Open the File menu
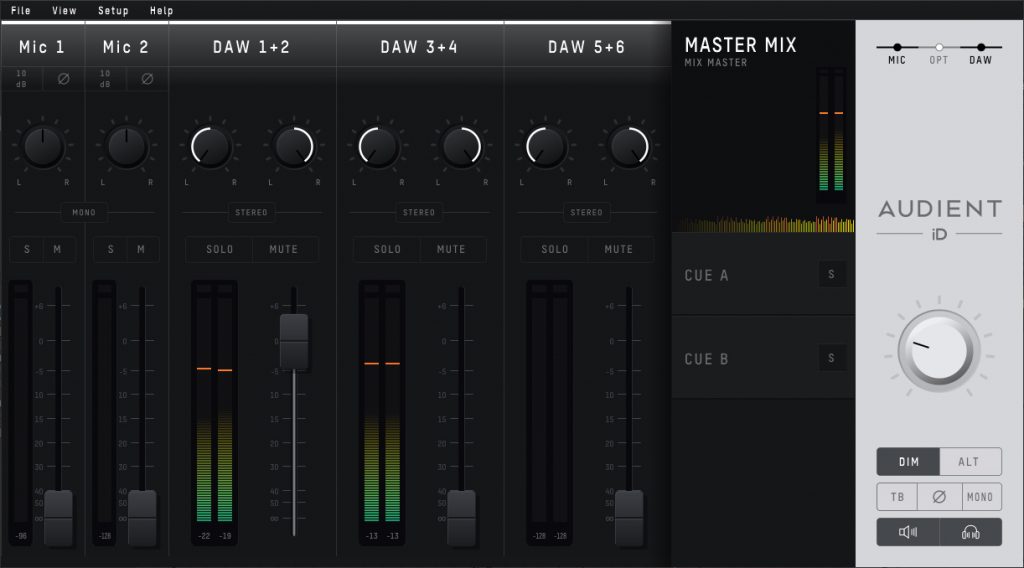Image resolution: width=1024 pixels, height=568 pixels. tap(21, 10)
